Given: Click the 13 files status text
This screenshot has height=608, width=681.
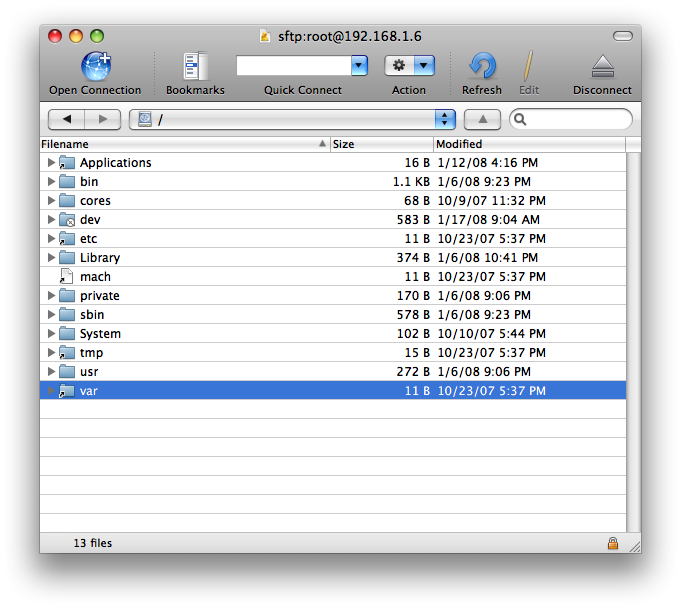Looking at the screenshot, I should click(x=93, y=543).
